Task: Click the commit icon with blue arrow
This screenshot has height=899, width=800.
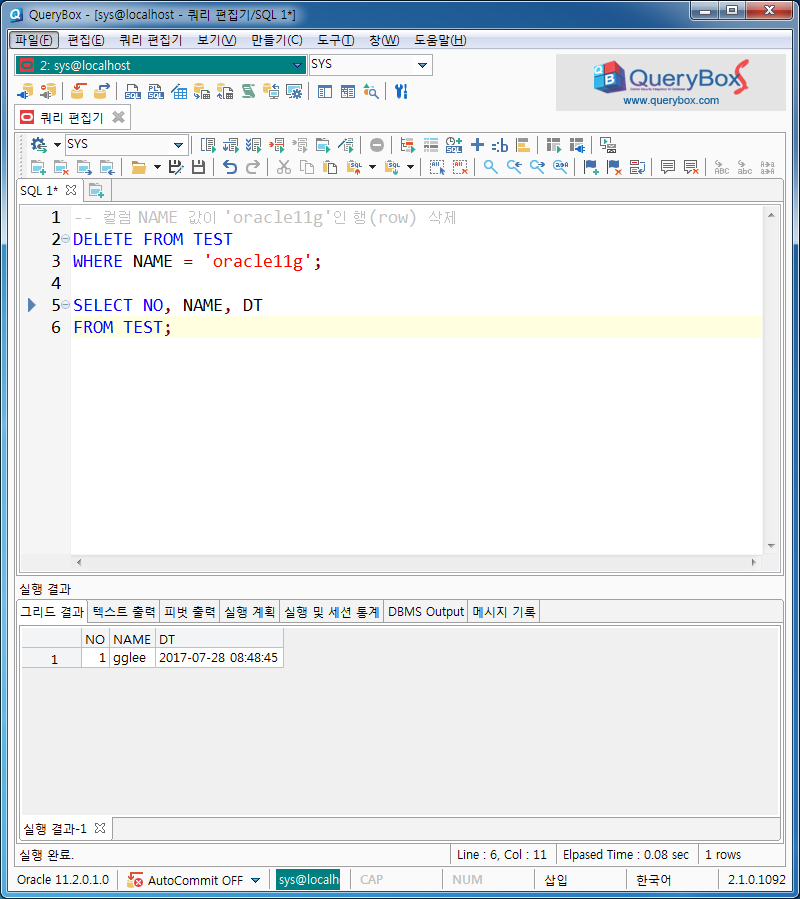Action: click(x=102, y=92)
